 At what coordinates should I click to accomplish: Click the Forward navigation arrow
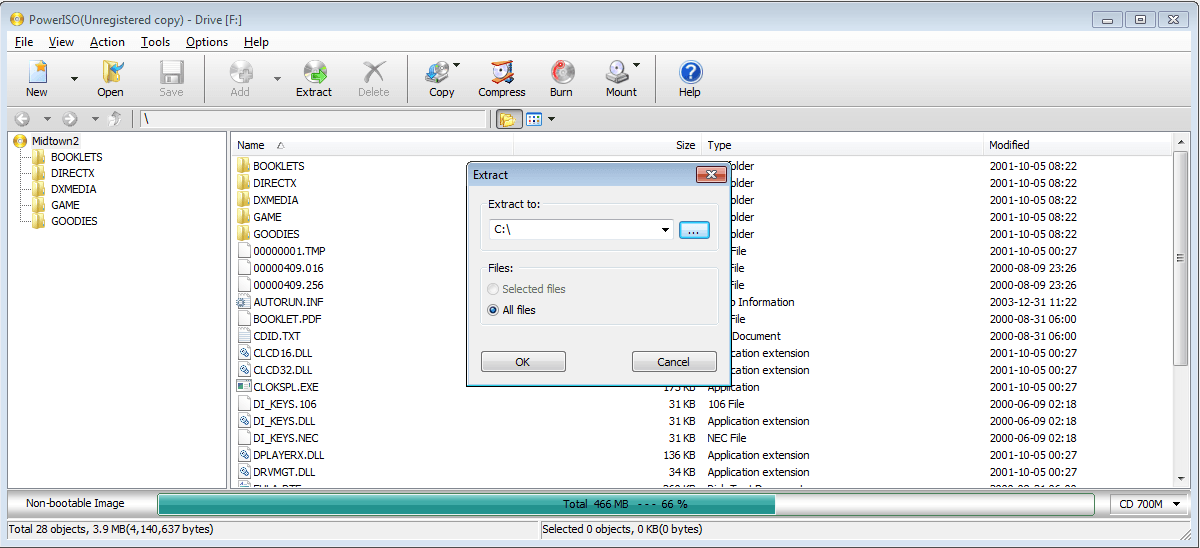(70, 119)
